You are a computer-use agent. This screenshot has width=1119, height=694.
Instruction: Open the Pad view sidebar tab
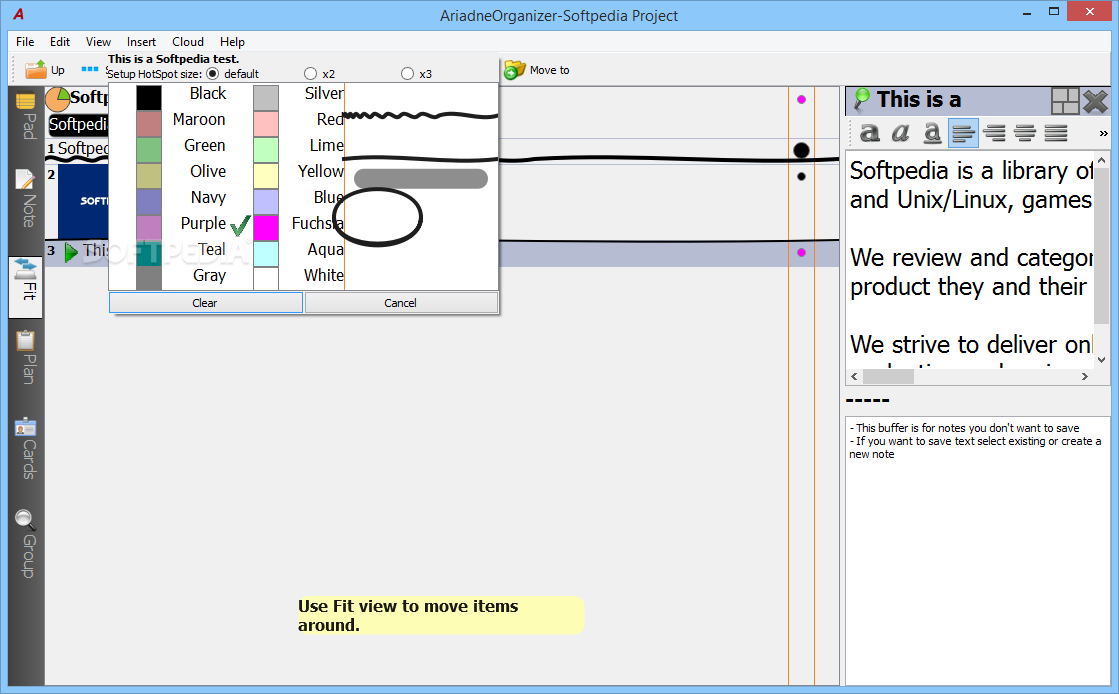click(26, 116)
